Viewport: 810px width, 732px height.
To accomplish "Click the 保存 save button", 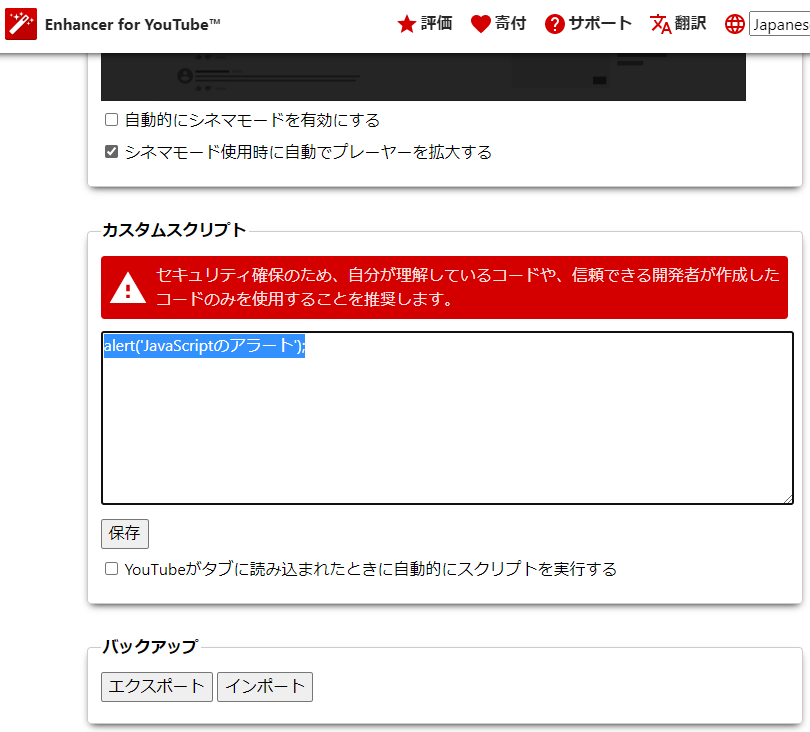I will click(124, 534).
